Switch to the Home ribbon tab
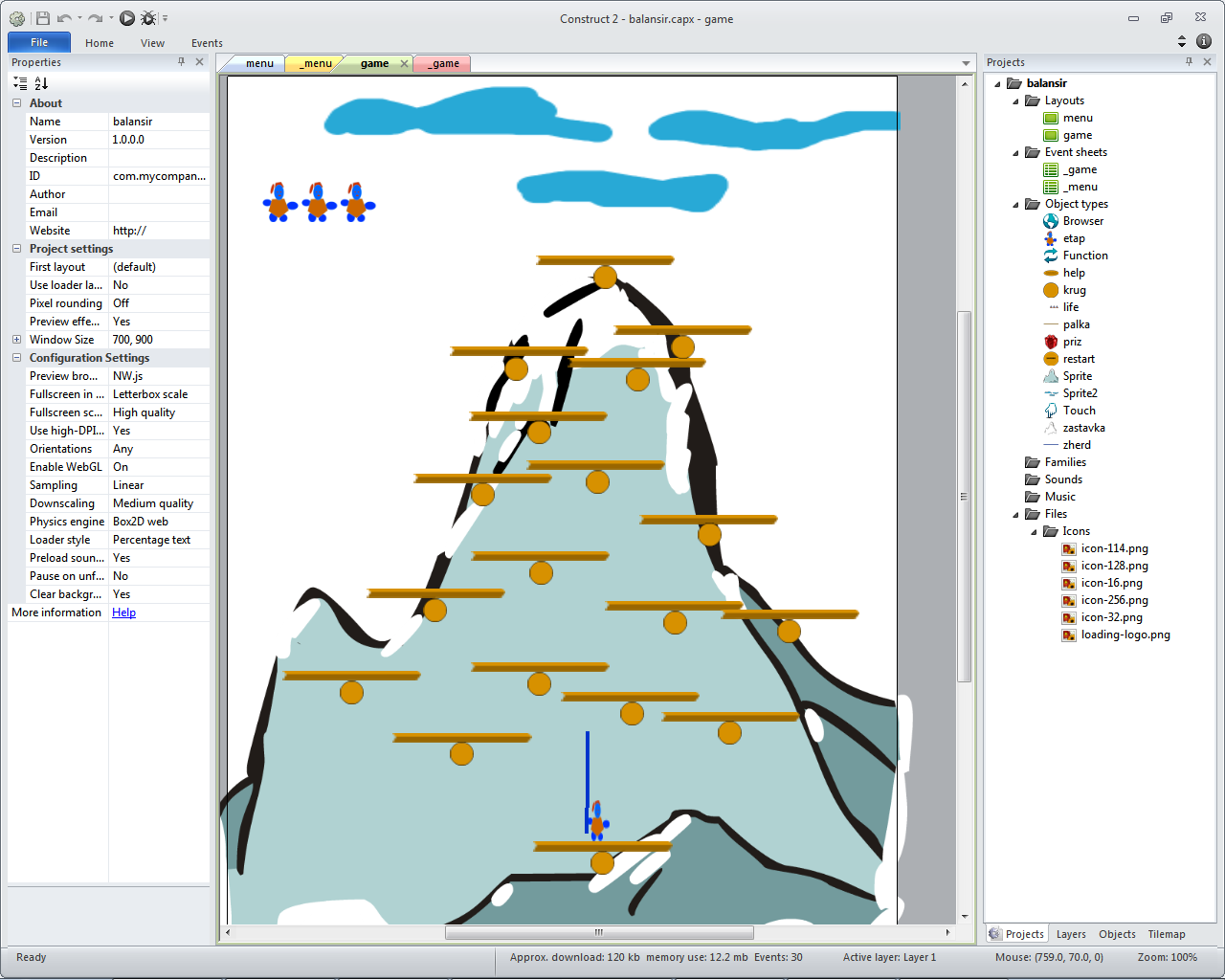1225x980 pixels. click(x=100, y=43)
